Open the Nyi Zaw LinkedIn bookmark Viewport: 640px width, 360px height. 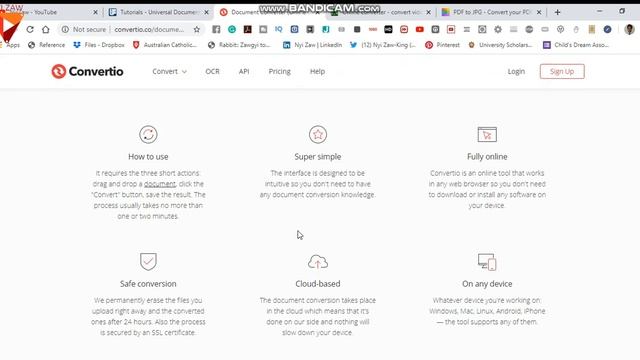[313, 45]
